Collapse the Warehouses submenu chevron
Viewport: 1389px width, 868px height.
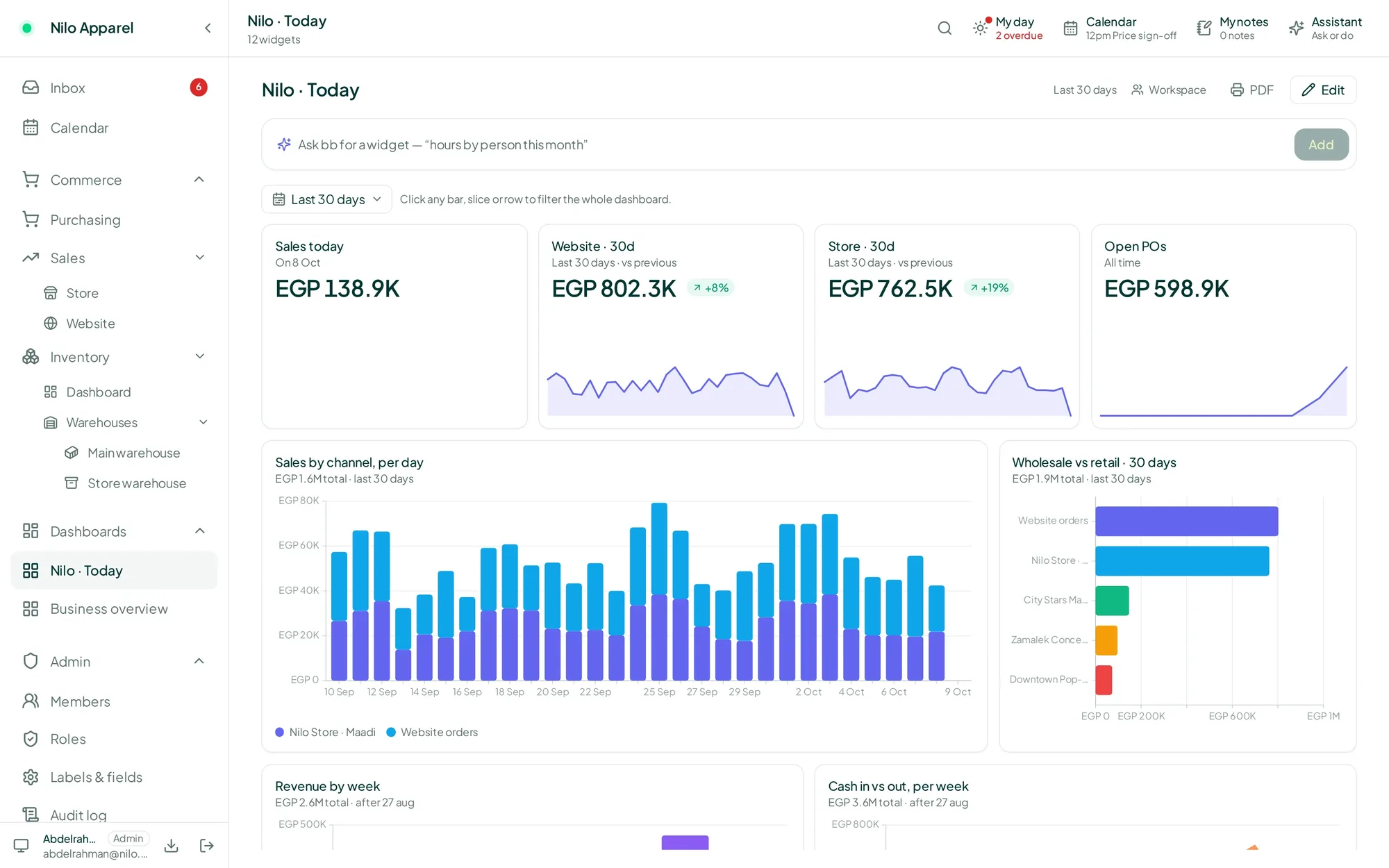tap(203, 422)
